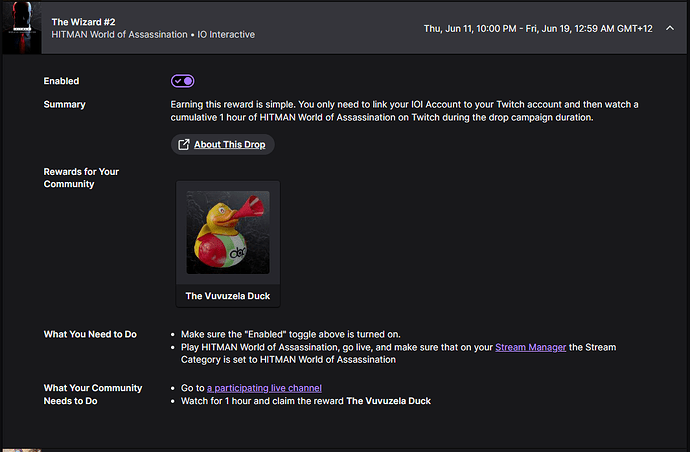The height and width of the screenshot is (452, 690).
Task: Click the campaign date range in the header
Action: pyautogui.click(x=538, y=29)
